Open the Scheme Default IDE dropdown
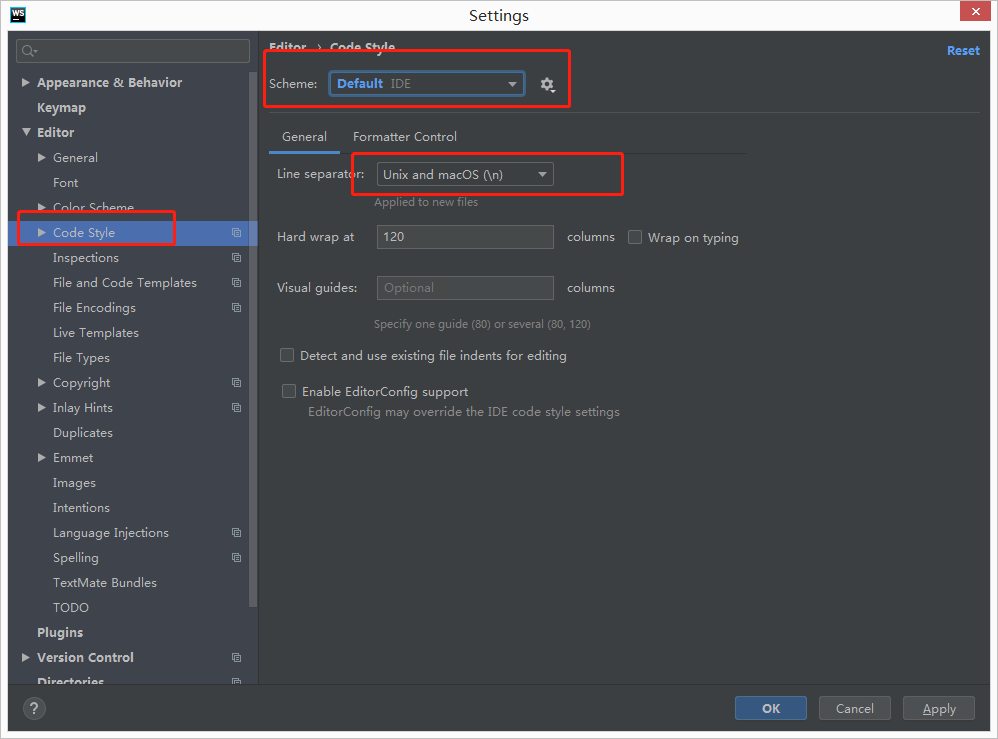Viewport: 998px width, 739px height. [x=427, y=84]
